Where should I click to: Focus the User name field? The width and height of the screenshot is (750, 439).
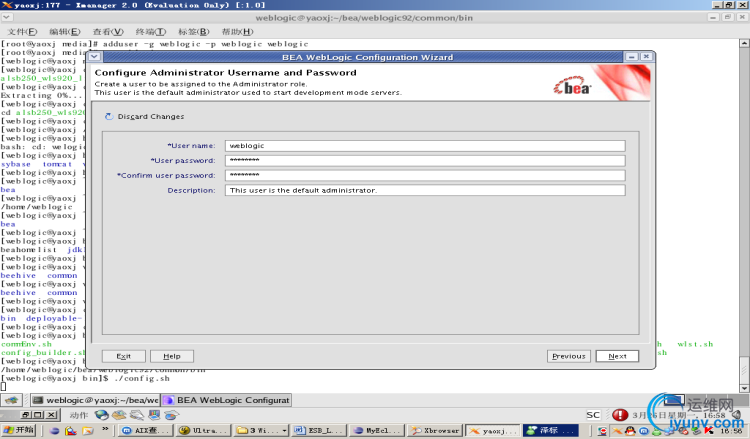click(x=425, y=146)
